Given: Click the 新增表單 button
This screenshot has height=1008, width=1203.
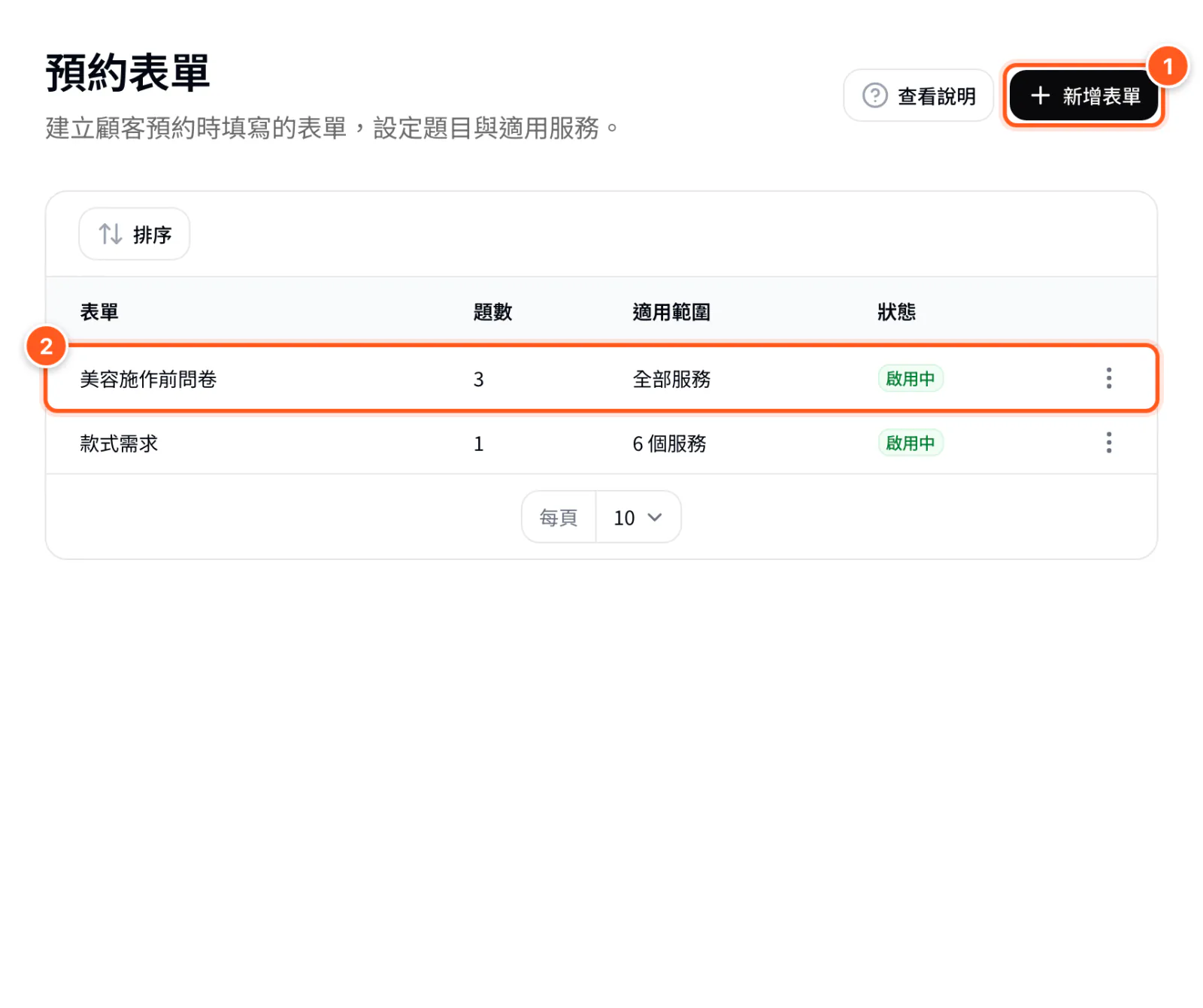Looking at the screenshot, I should (1083, 95).
